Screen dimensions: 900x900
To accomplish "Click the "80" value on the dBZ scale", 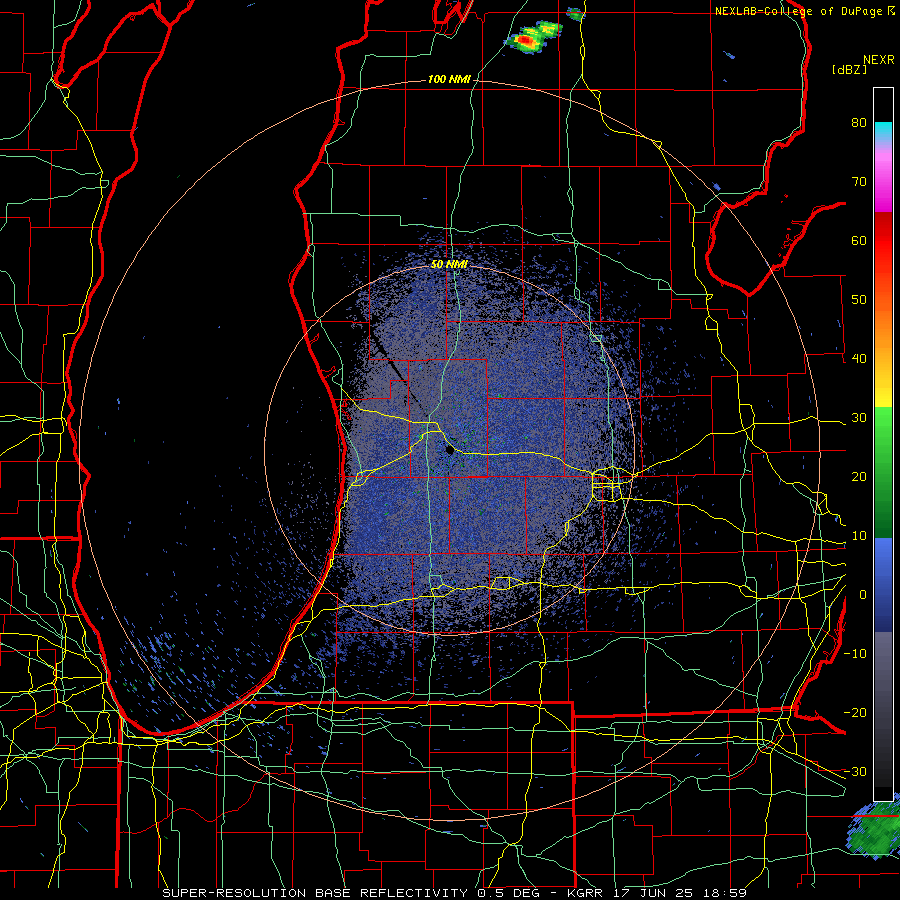I will 859,122.
